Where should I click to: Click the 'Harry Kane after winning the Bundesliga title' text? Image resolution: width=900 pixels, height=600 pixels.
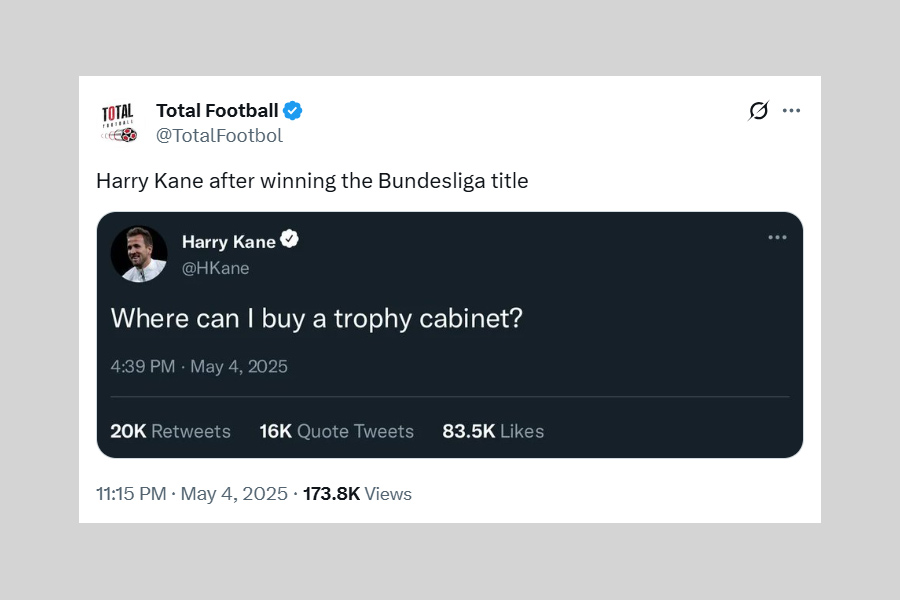[x=312, y=181]
